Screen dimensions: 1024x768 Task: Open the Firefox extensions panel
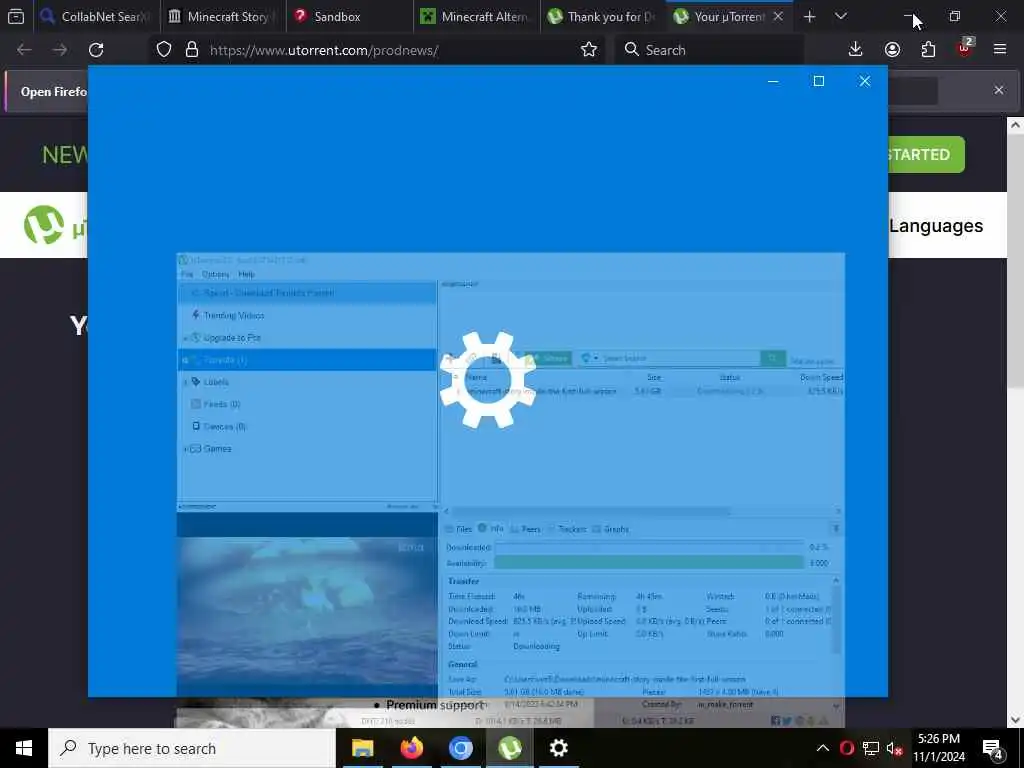point(928,50)
